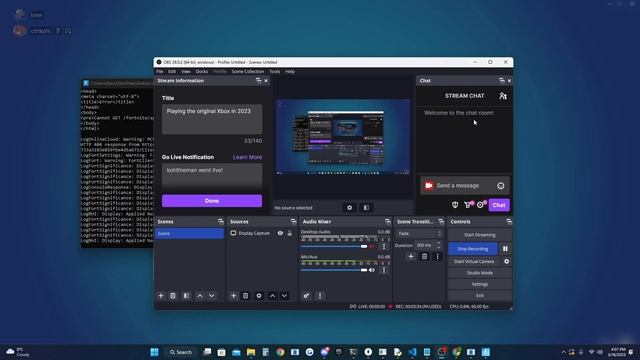
Task: Undock the Chat panel
Action: (x=502, y=81)
